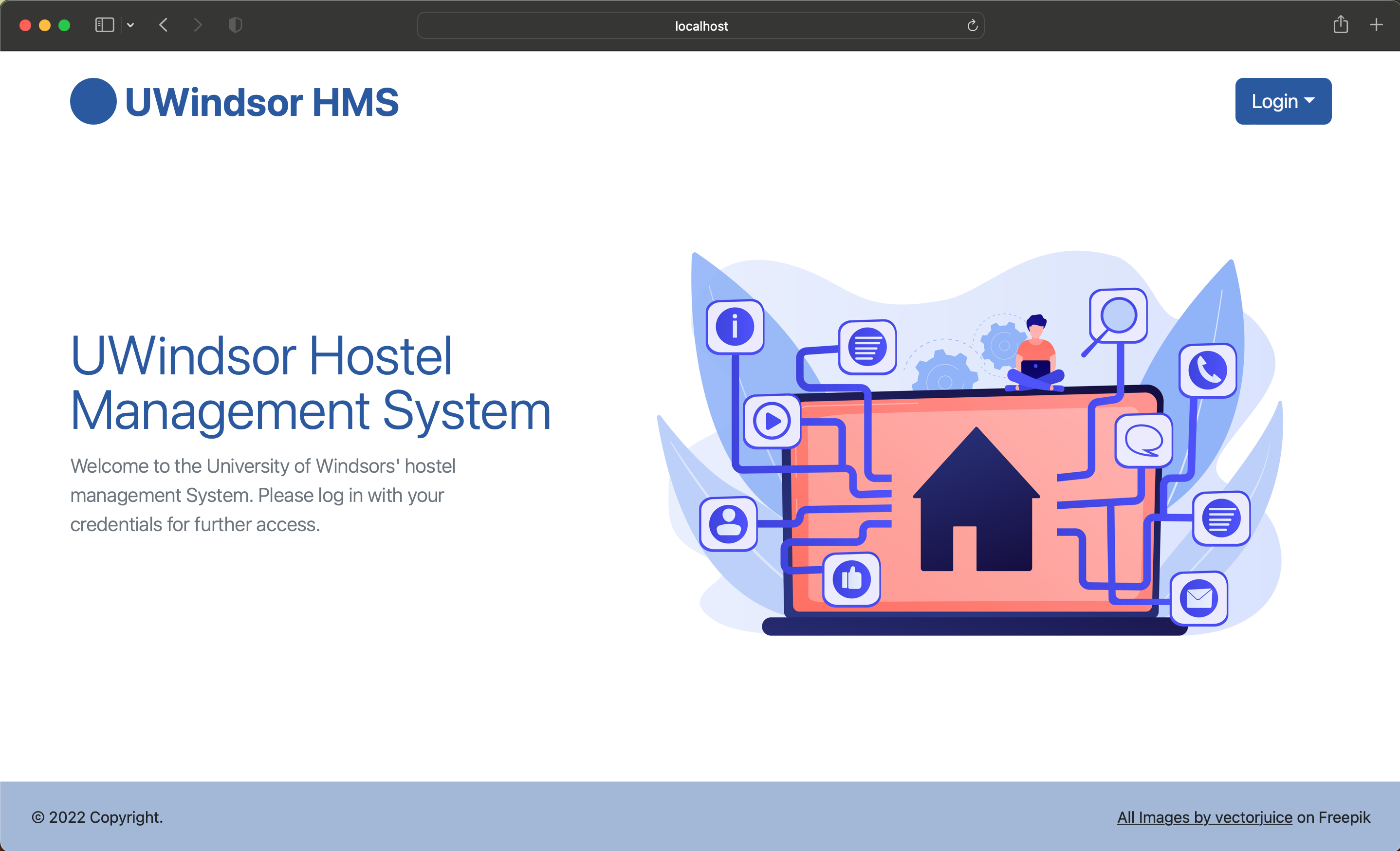Click the browser forward arrow
The height and width of the screenshot is (851, 1400).
tap(197, 25)
